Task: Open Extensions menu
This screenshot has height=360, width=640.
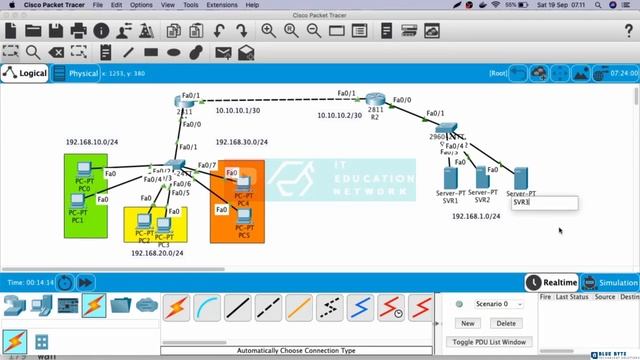Action: (222, 5)
